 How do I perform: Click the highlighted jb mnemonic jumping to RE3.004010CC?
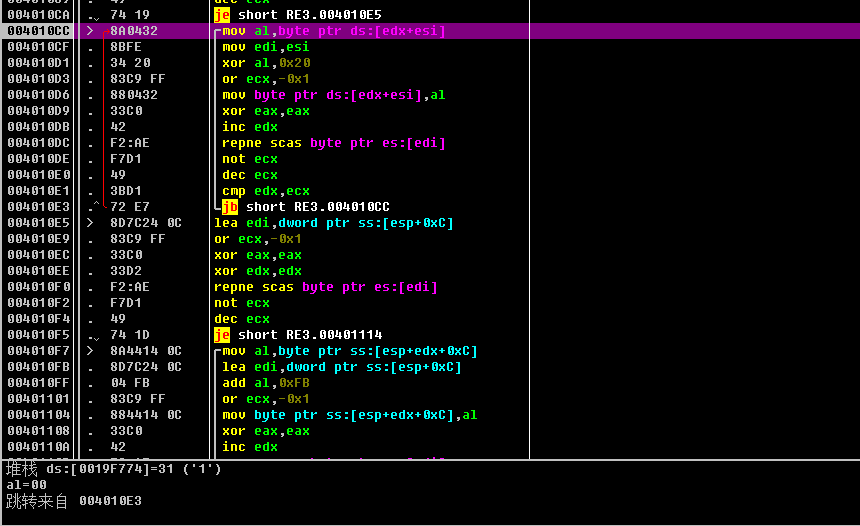(229, 207)
